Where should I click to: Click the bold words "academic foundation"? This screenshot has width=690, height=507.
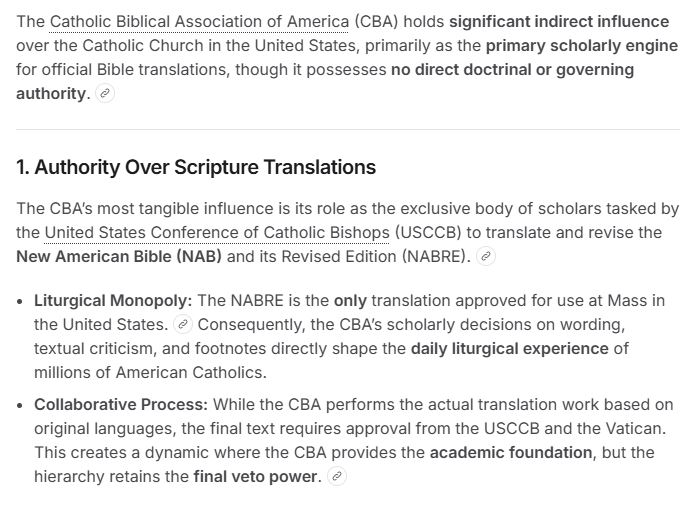tap(511, 452)
